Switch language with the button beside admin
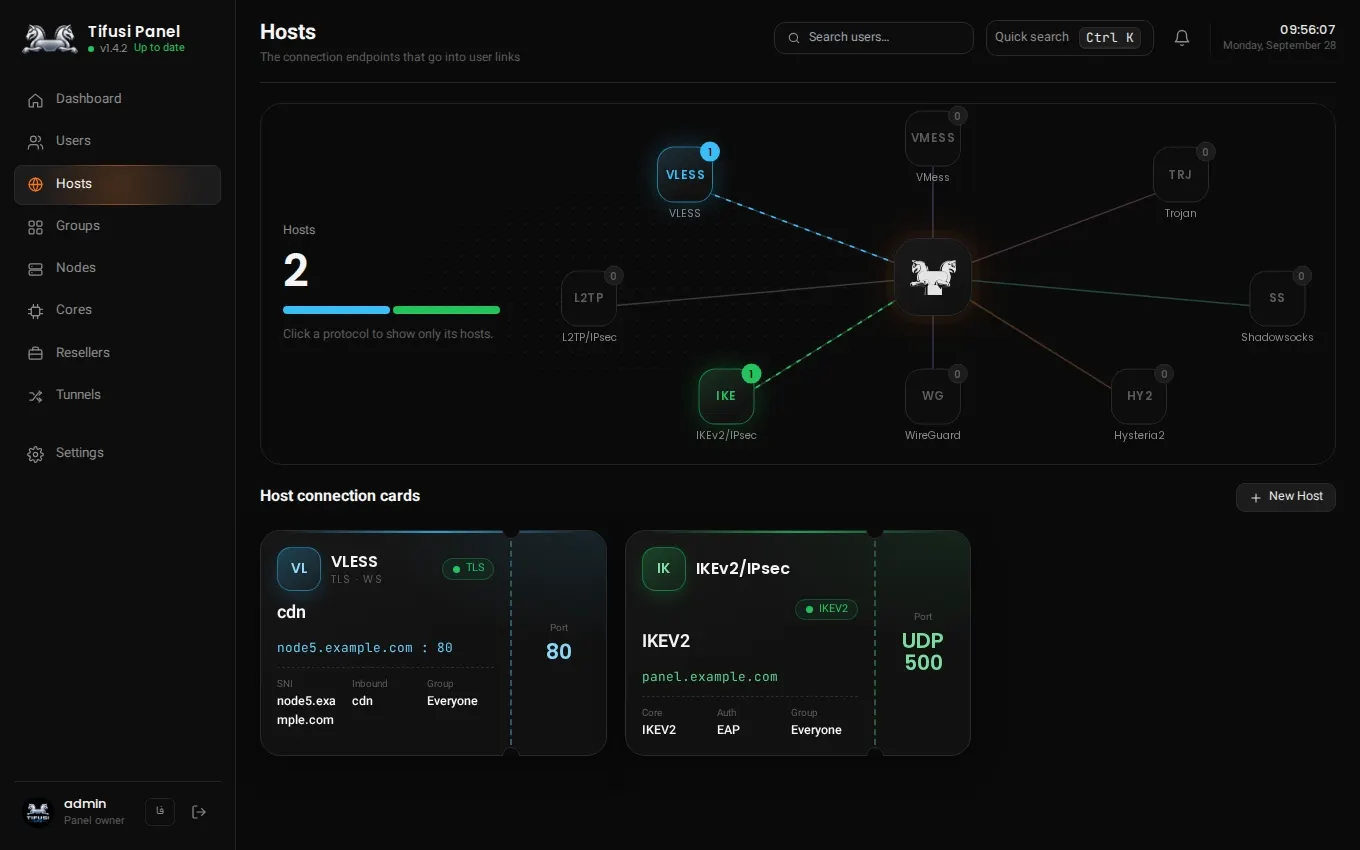1360x850 pixels. point(160,812)
